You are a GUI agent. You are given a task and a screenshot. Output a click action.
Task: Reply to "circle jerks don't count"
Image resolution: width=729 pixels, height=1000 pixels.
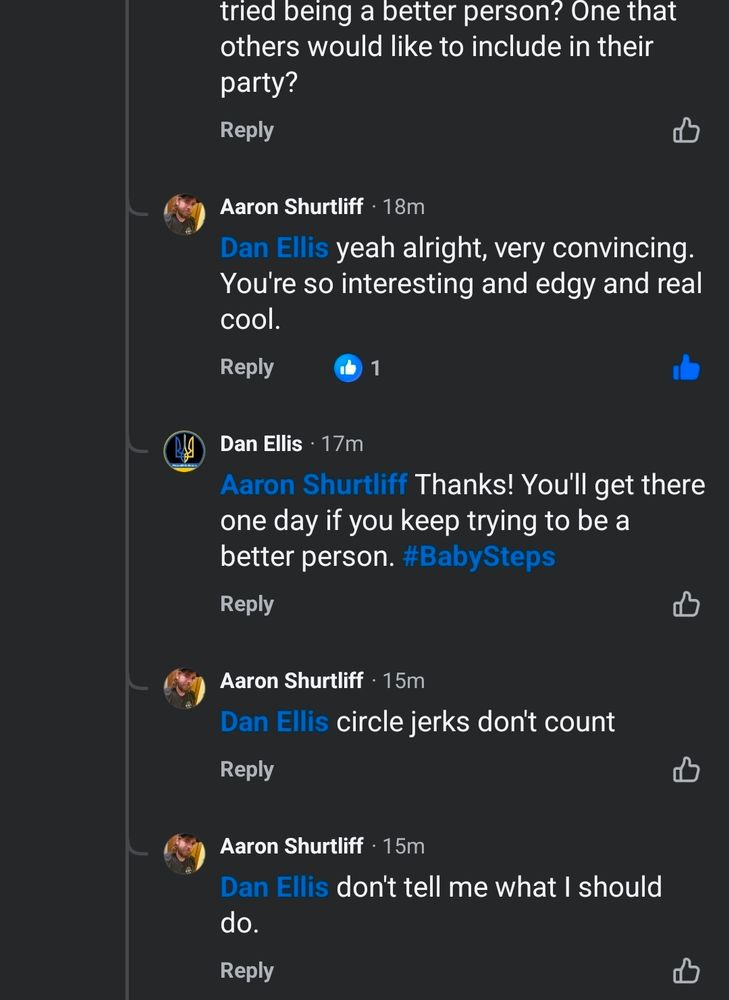coord(247,769)
